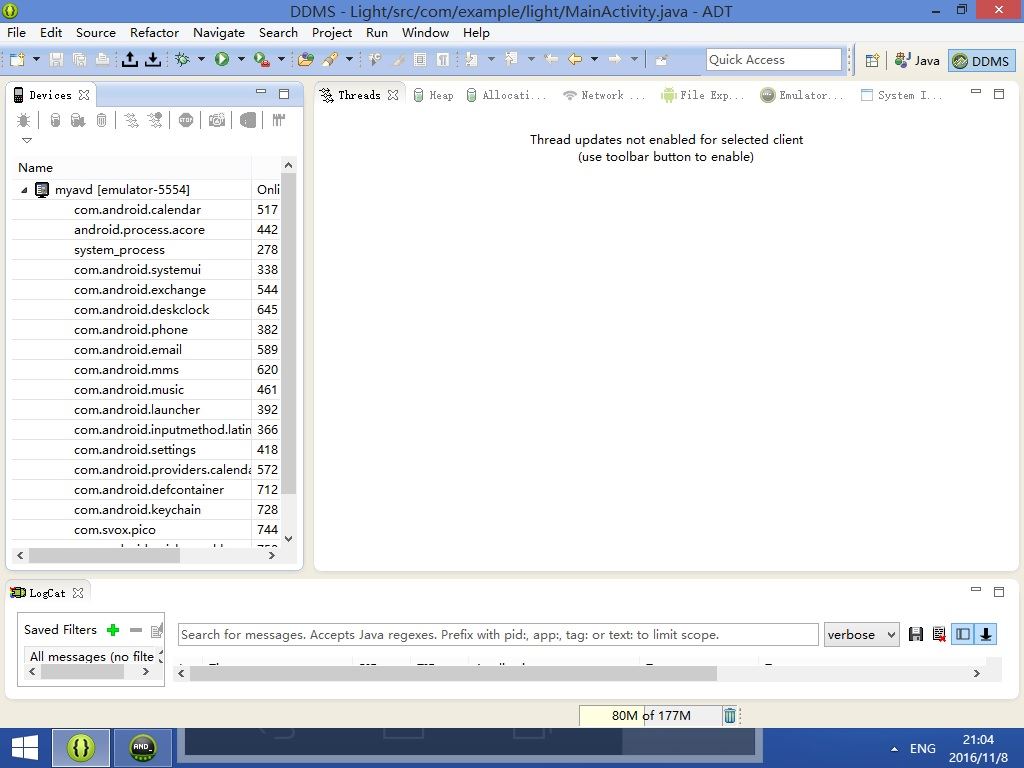Select All messages filter in LogCat
Screen dimensions: 1024x768
[91, 656]
